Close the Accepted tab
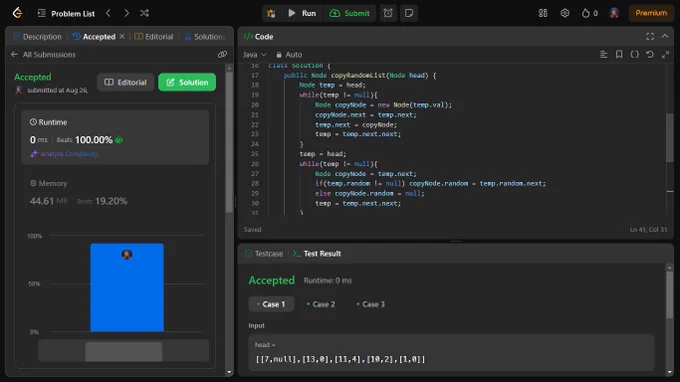Viewport: 680px width, 382px height. click(x=122, y=36)
